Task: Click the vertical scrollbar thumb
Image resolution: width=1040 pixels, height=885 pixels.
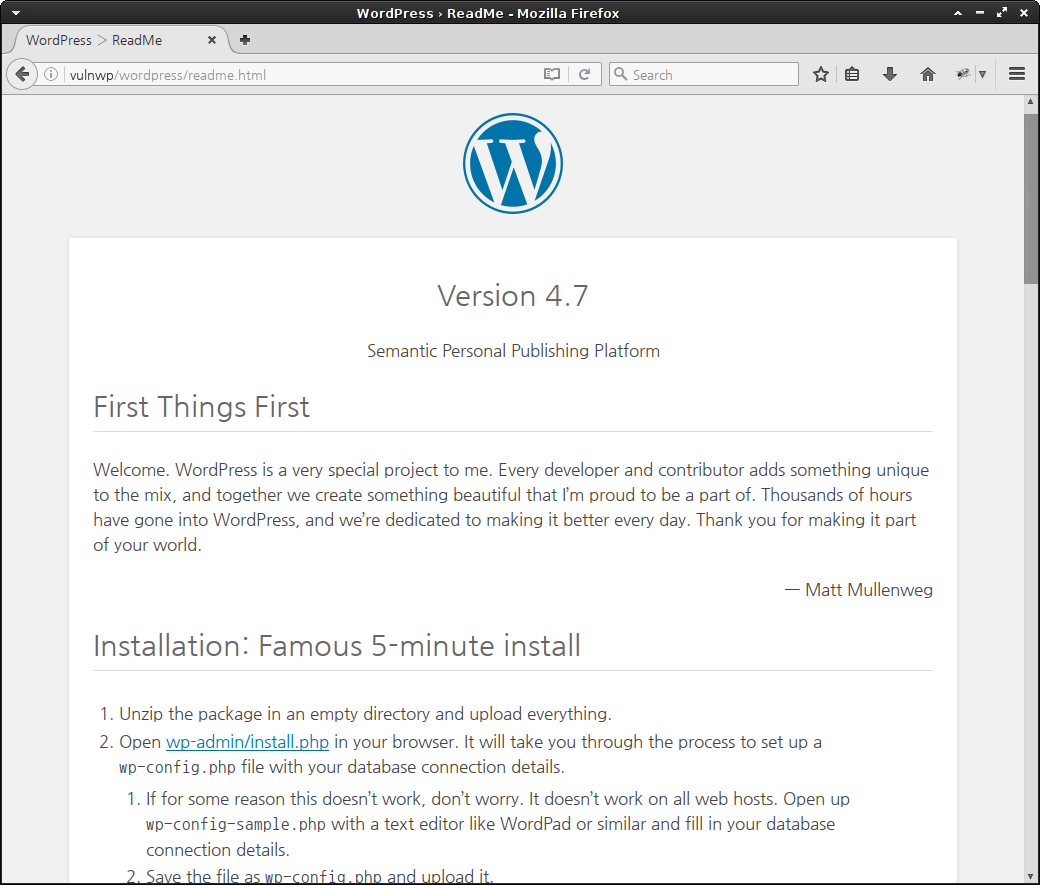Action: (1031, 199)
